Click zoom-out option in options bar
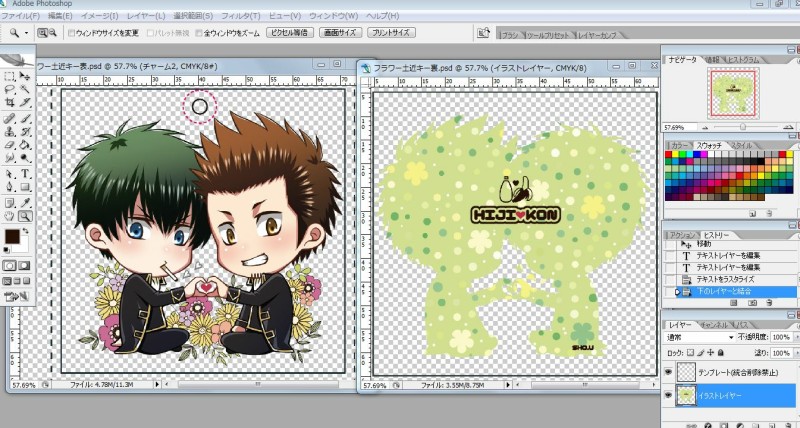The image size is (800, 428). point(53,33)
